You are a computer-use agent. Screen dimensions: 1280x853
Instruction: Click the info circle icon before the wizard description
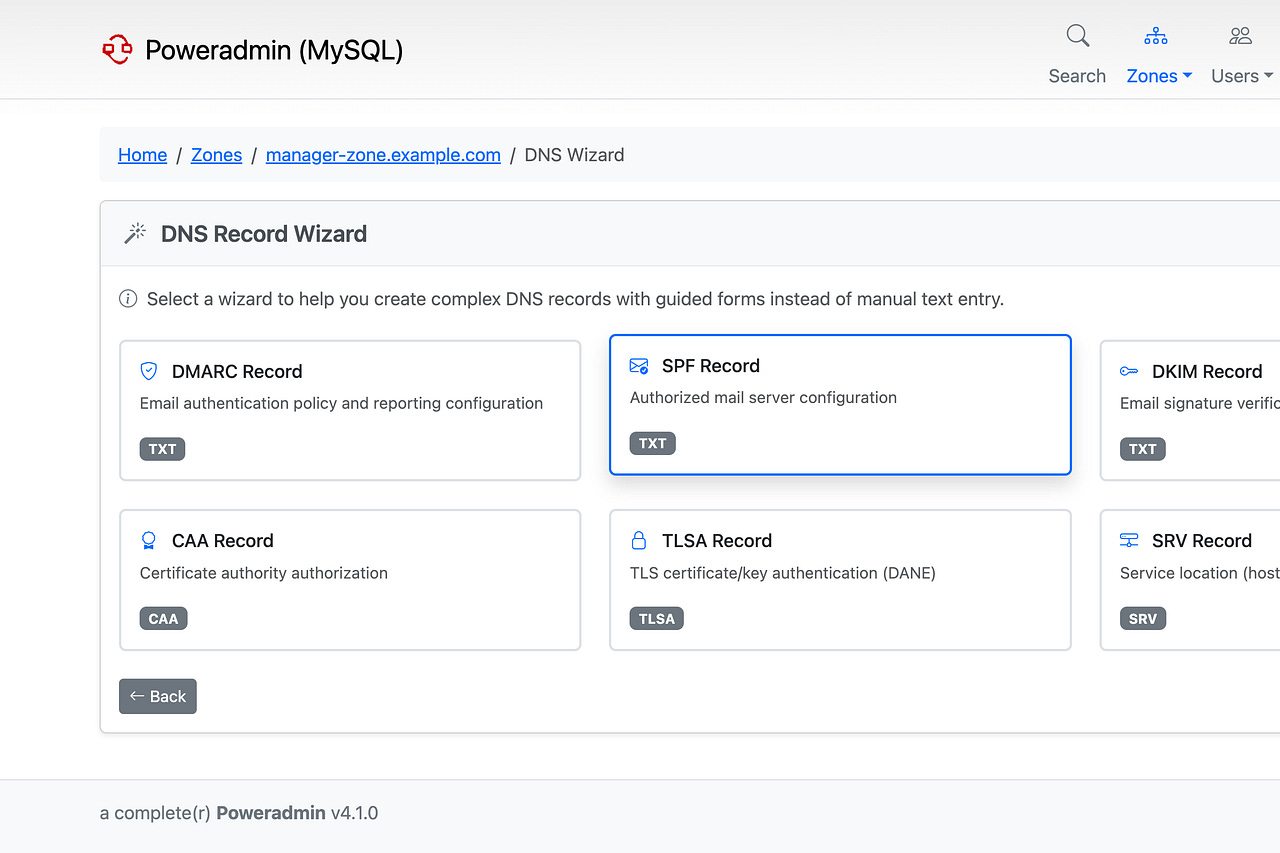point(128,298)
